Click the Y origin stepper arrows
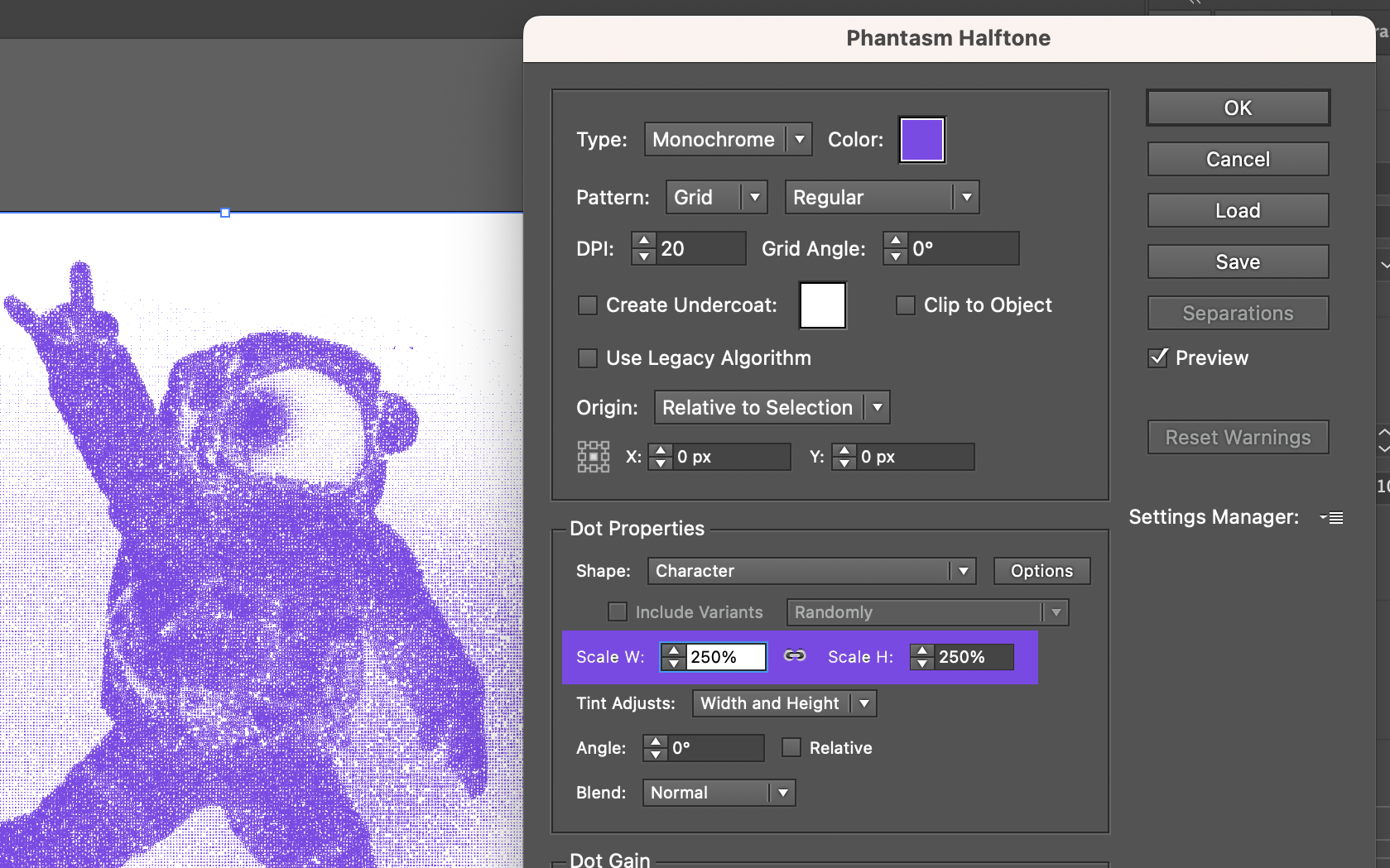Screen dimensions: 1390x868 (844, 457)
